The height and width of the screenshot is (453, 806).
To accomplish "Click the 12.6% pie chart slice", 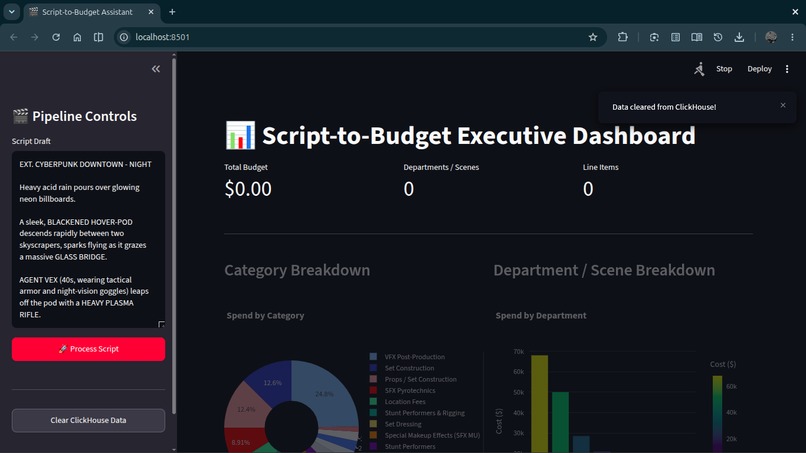I will point(272,383).
